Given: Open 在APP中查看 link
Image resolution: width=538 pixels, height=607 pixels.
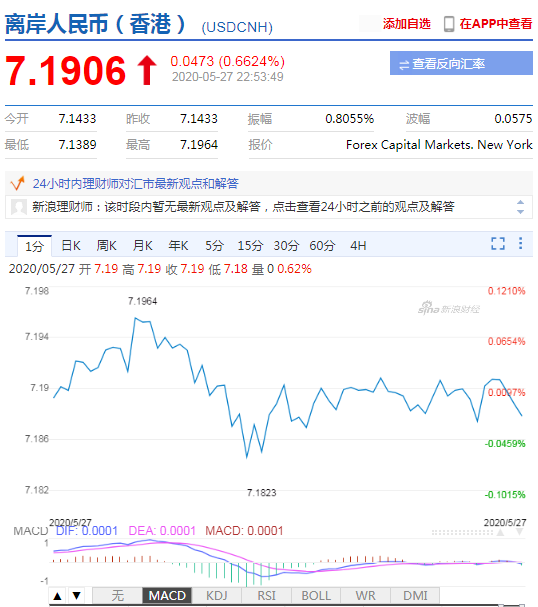Looking at the screenshot, I should point(496,24).
